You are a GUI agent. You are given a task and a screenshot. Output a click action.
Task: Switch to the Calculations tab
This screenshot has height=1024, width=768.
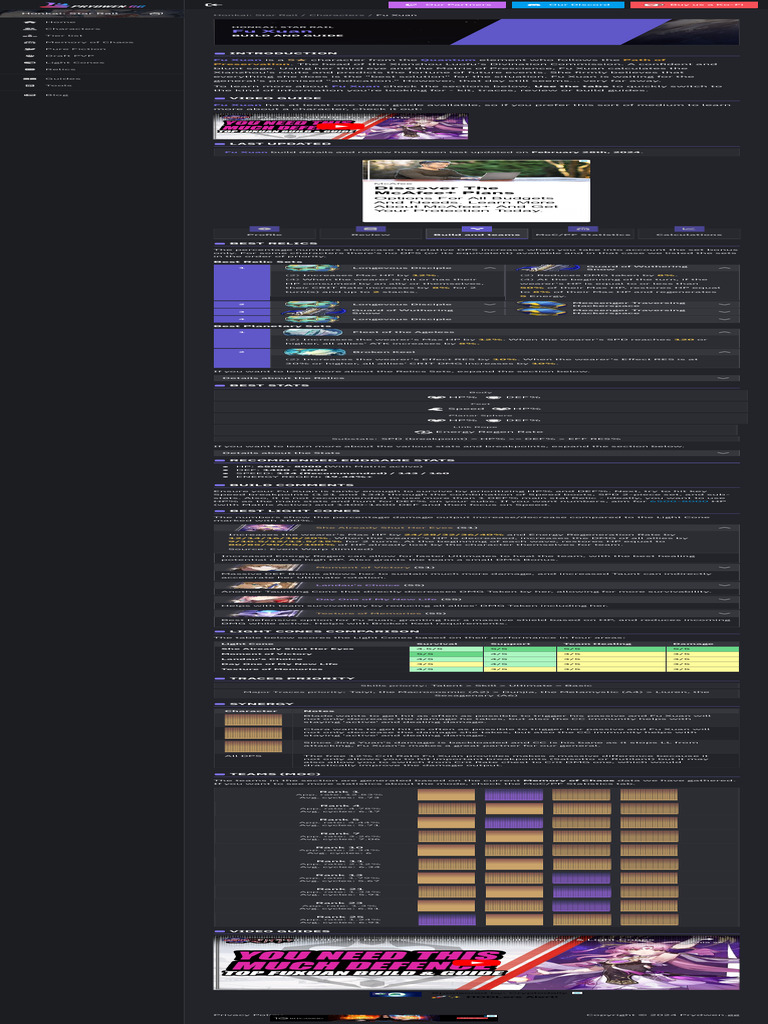(688, 232)
